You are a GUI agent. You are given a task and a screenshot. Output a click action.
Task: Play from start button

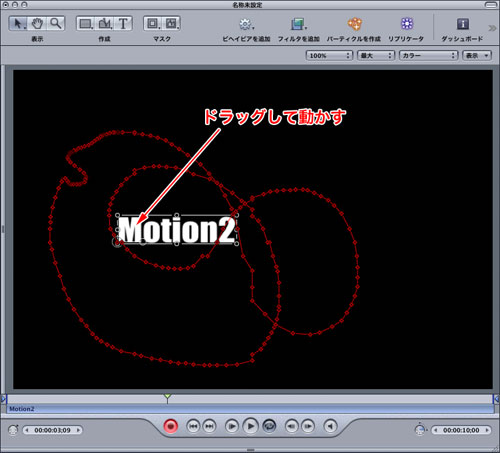(x=232, y=426)
